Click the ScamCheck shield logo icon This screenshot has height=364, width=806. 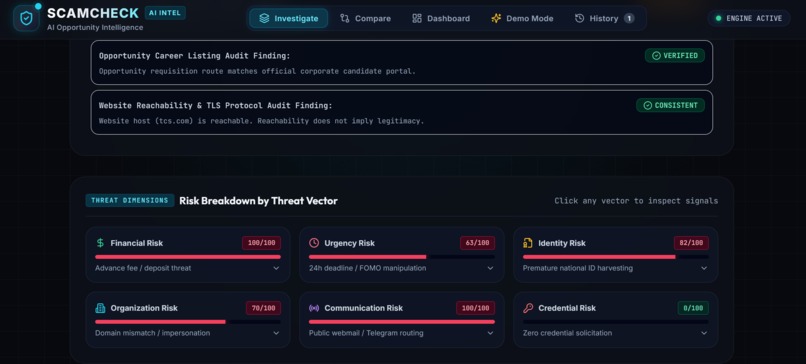26,19
